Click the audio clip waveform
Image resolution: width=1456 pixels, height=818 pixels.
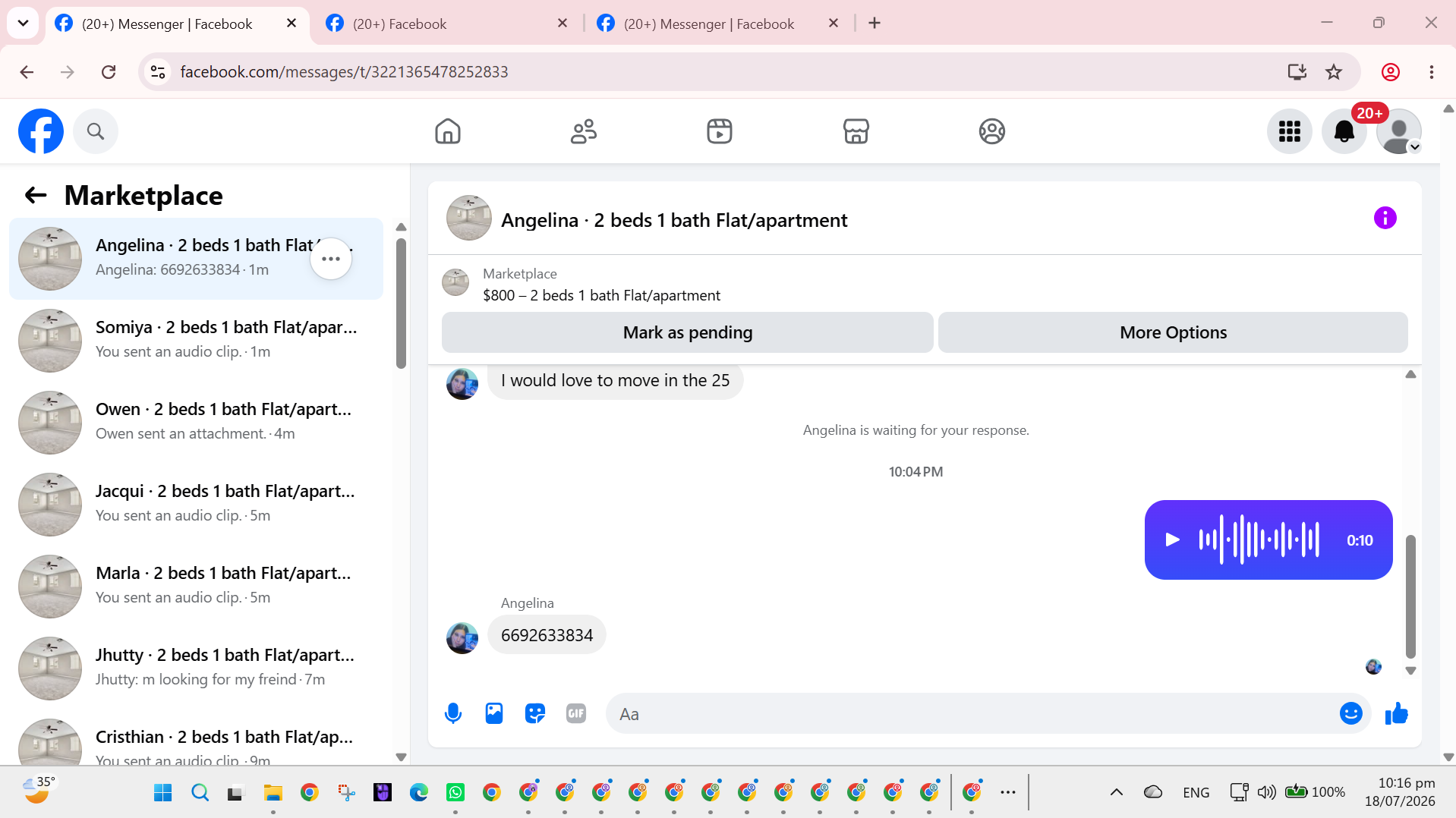1259,540
